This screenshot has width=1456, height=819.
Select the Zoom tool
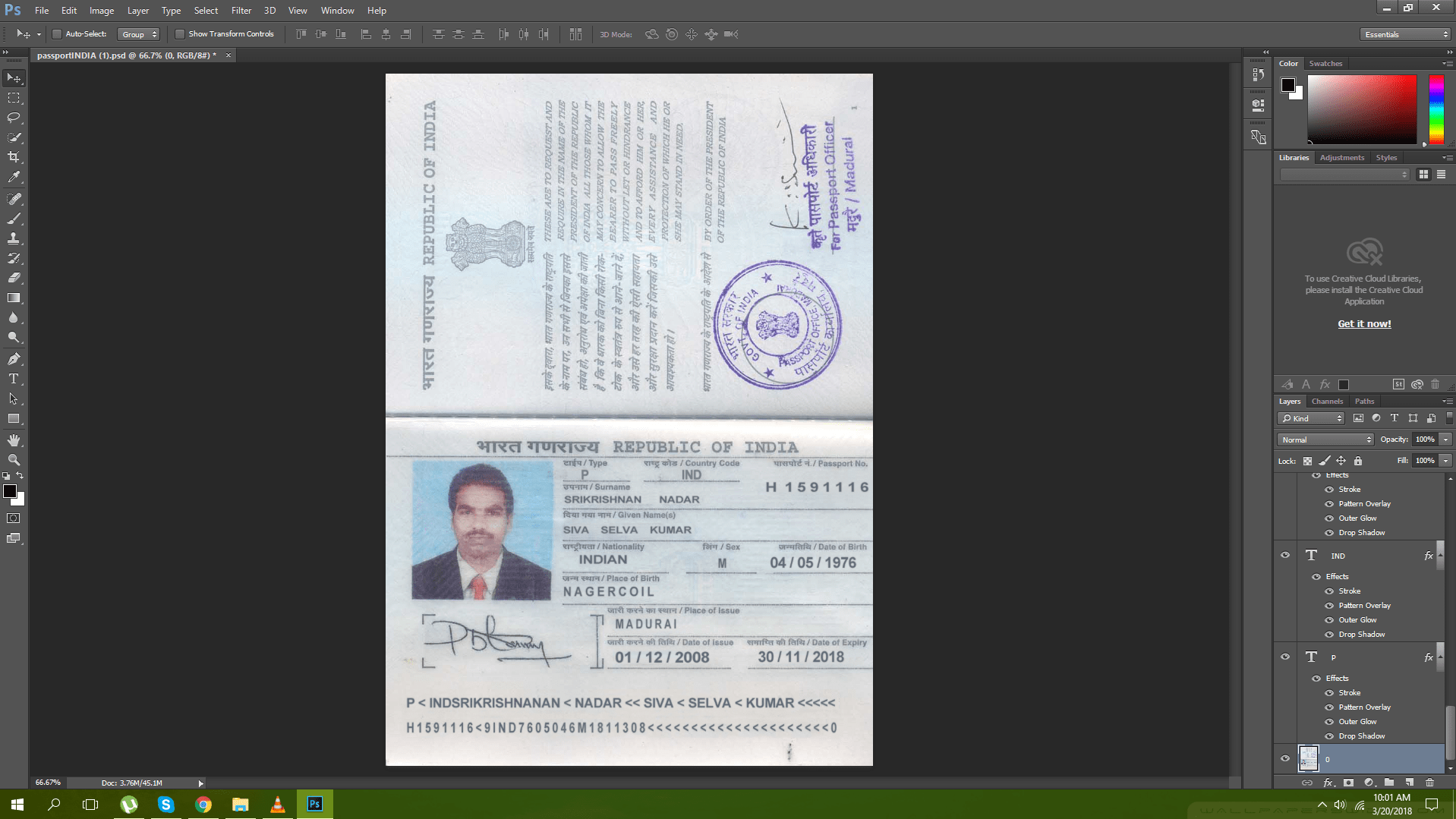(13, 459)
